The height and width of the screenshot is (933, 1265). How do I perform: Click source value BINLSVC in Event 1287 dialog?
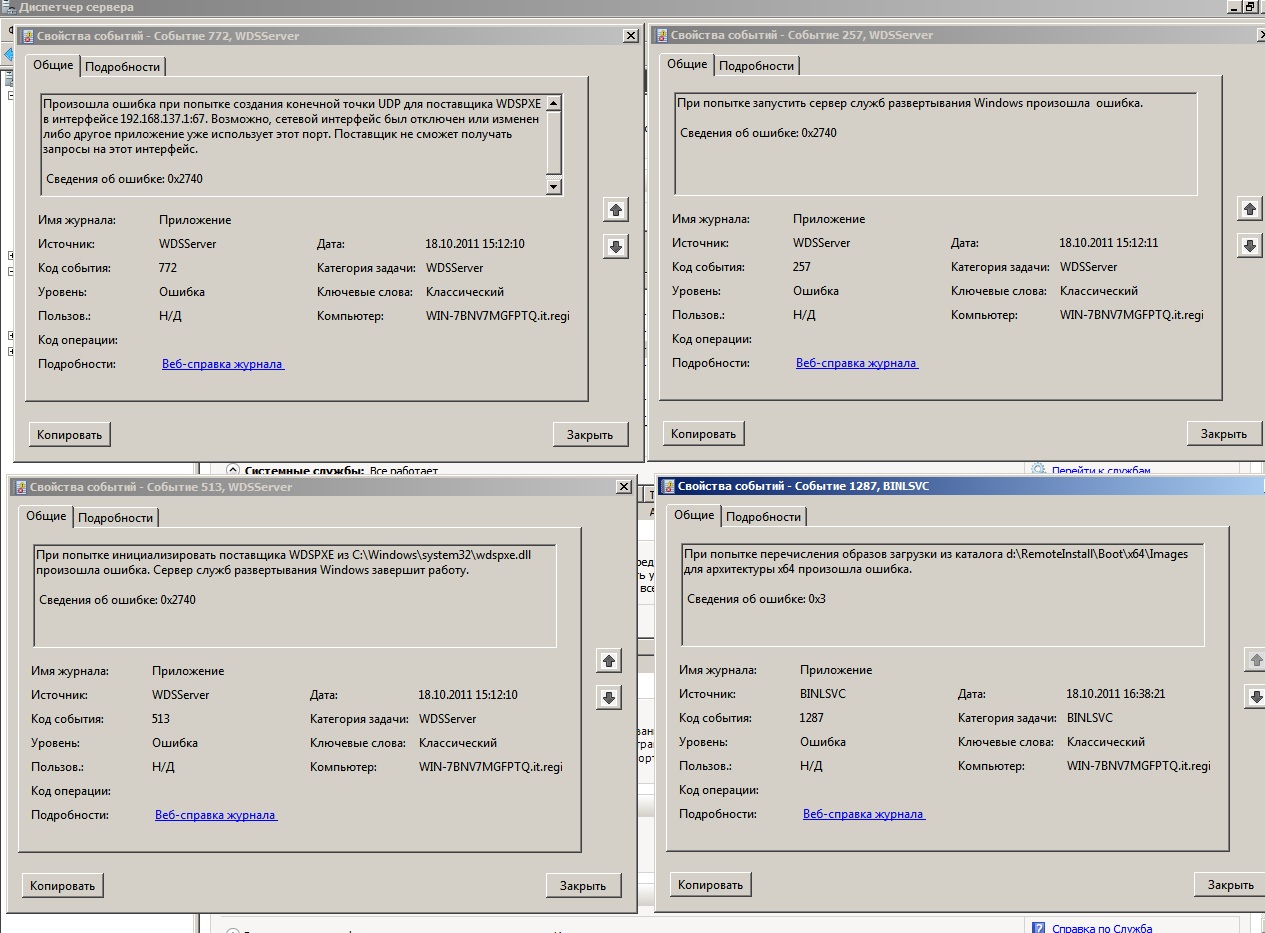point(822,694)
